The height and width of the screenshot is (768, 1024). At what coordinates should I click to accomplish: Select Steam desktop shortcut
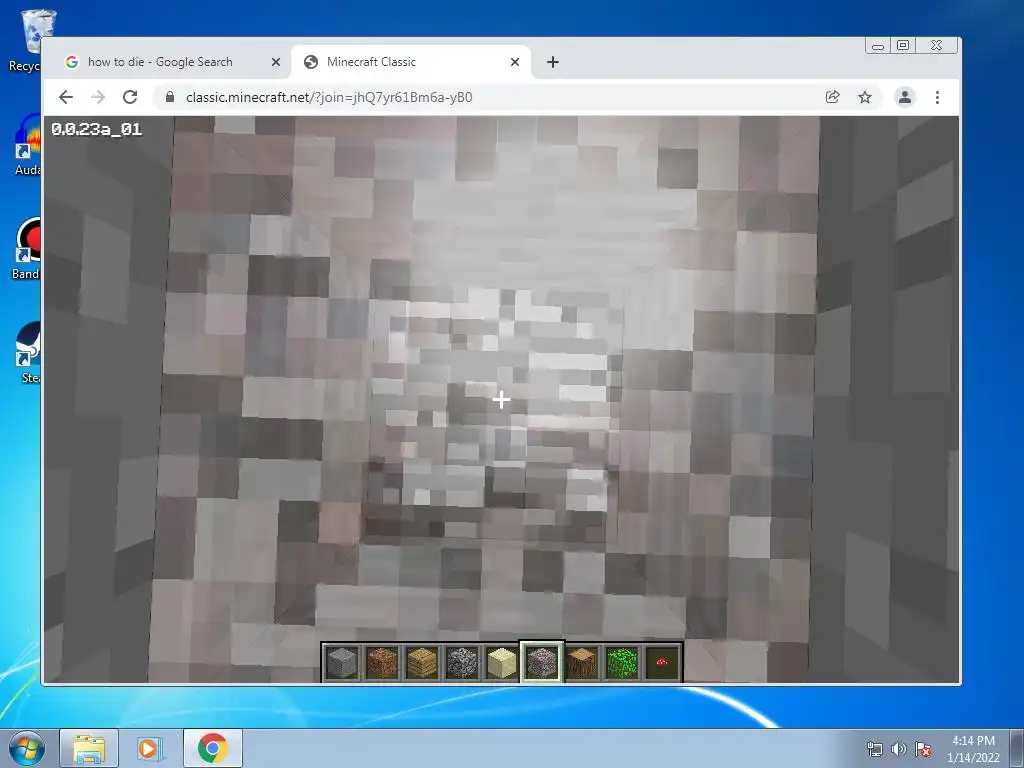click(x=29, y=353)
